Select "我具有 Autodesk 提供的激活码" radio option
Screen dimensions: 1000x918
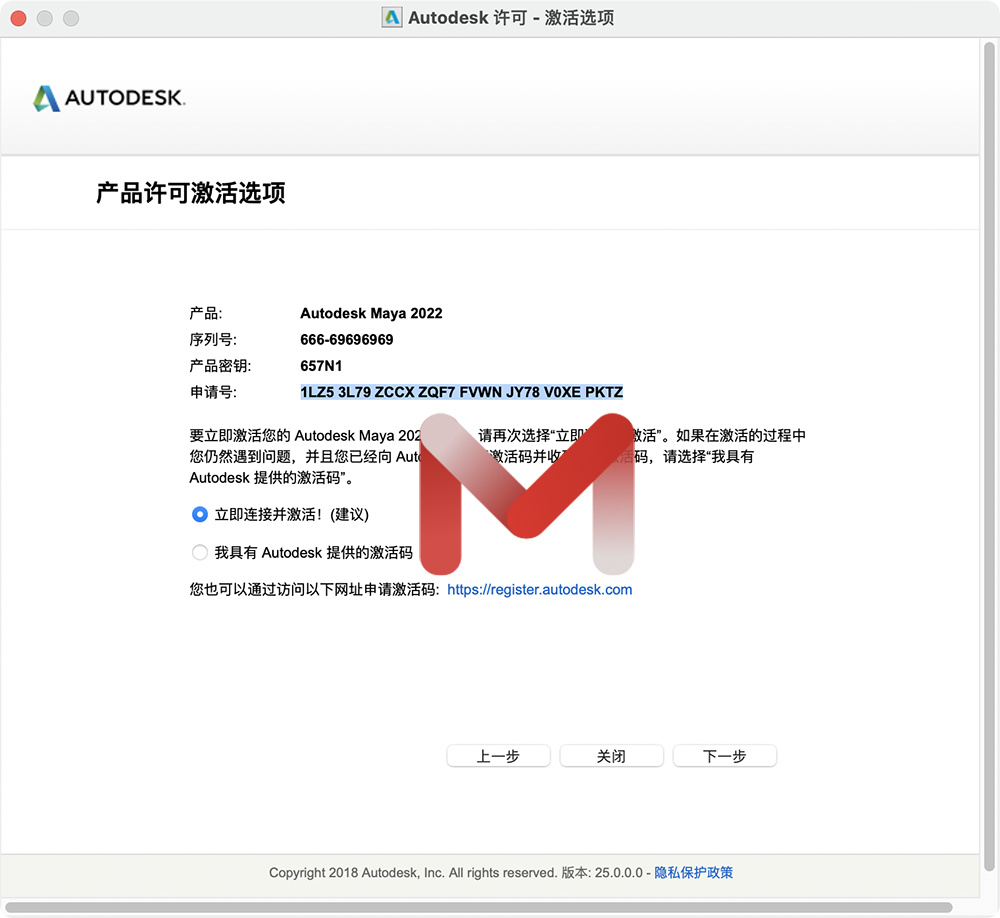click(200, 552)
